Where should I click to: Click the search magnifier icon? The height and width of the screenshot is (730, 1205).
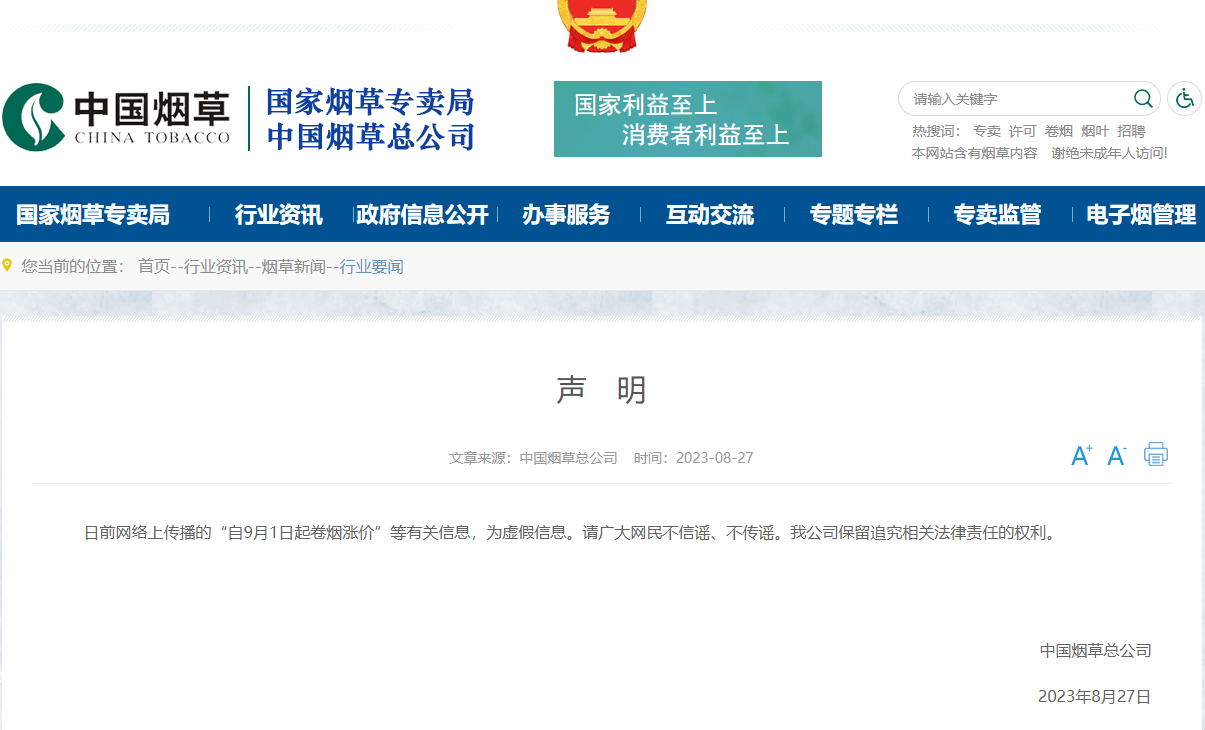tap(1143, 98)
